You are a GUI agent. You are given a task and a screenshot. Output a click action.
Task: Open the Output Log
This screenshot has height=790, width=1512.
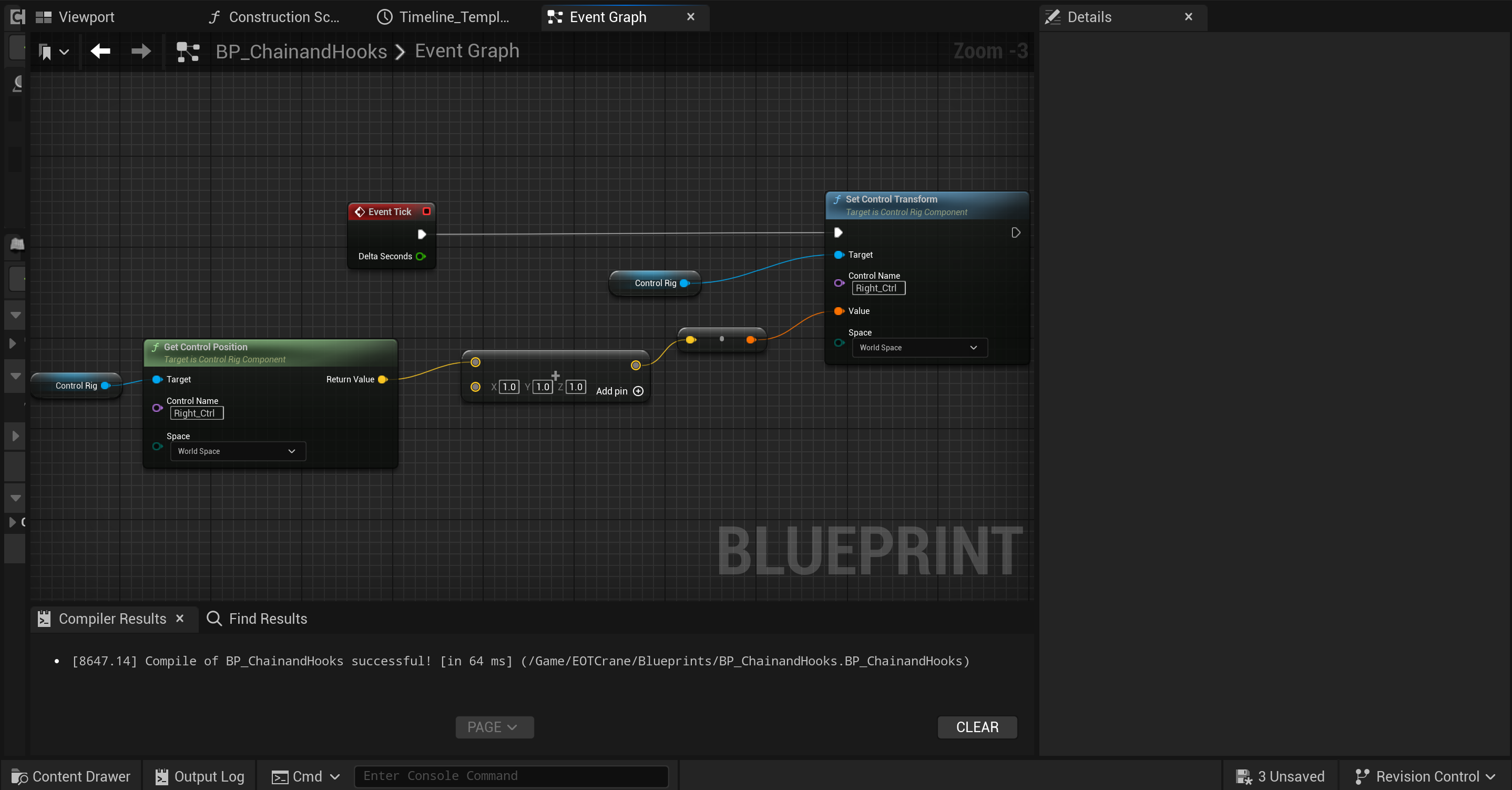pos(199,776)
